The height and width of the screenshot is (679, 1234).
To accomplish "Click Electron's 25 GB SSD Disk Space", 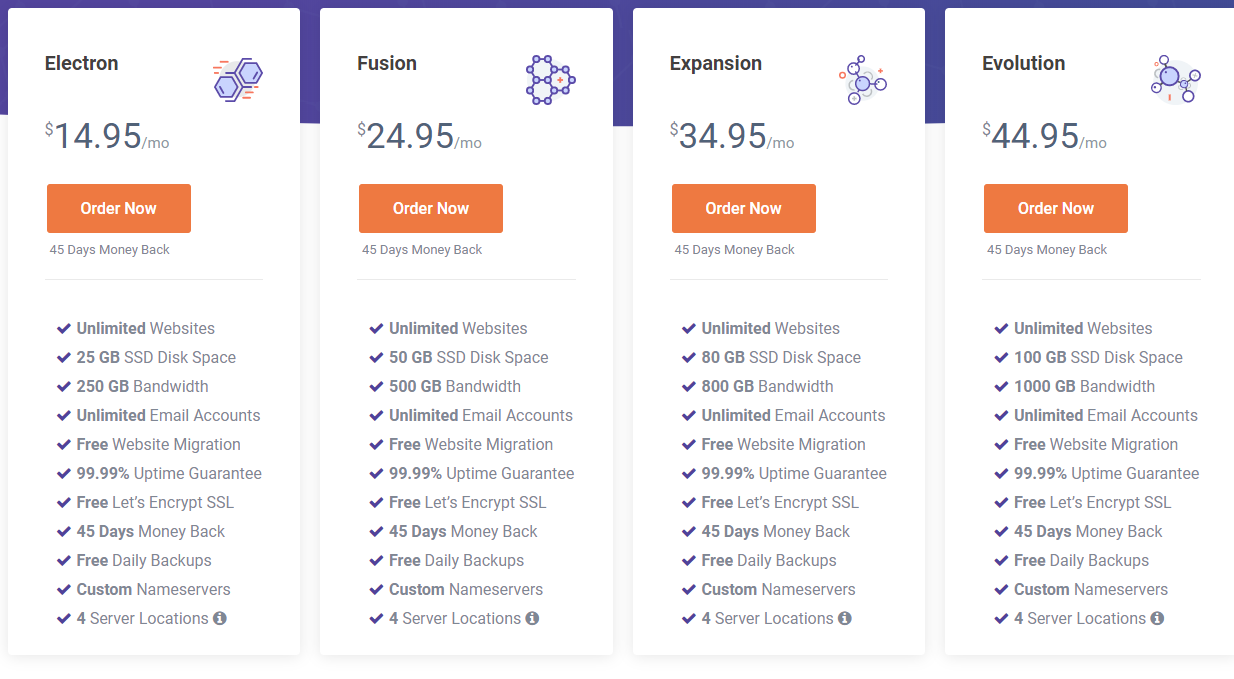I will (x=156, y=357).
